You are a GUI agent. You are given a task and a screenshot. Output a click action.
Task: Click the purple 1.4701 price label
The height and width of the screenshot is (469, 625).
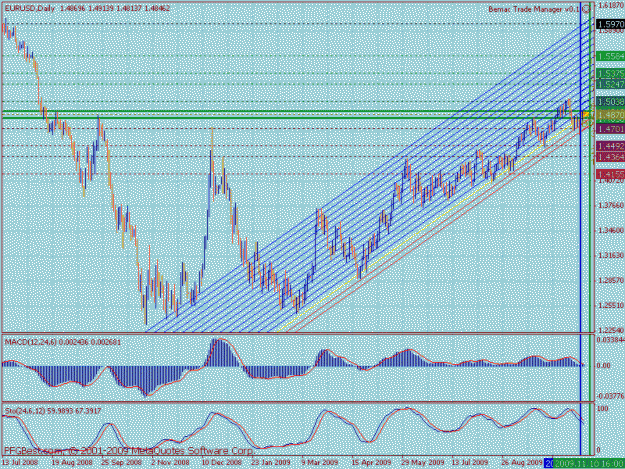(611, 129)
